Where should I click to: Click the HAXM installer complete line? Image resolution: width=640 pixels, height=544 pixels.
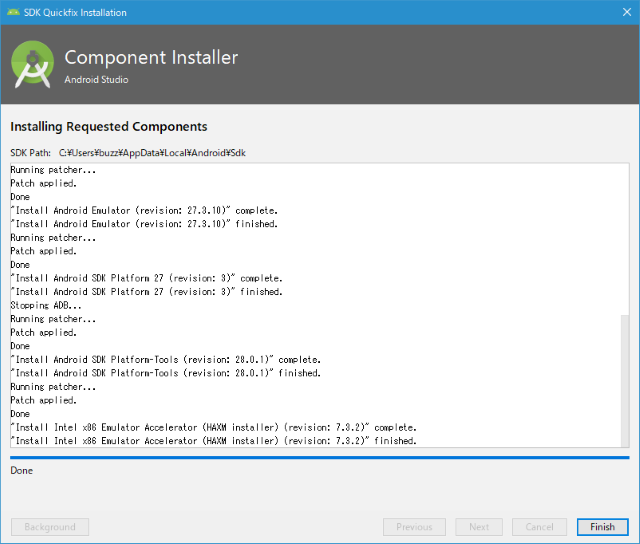point(213,427)
